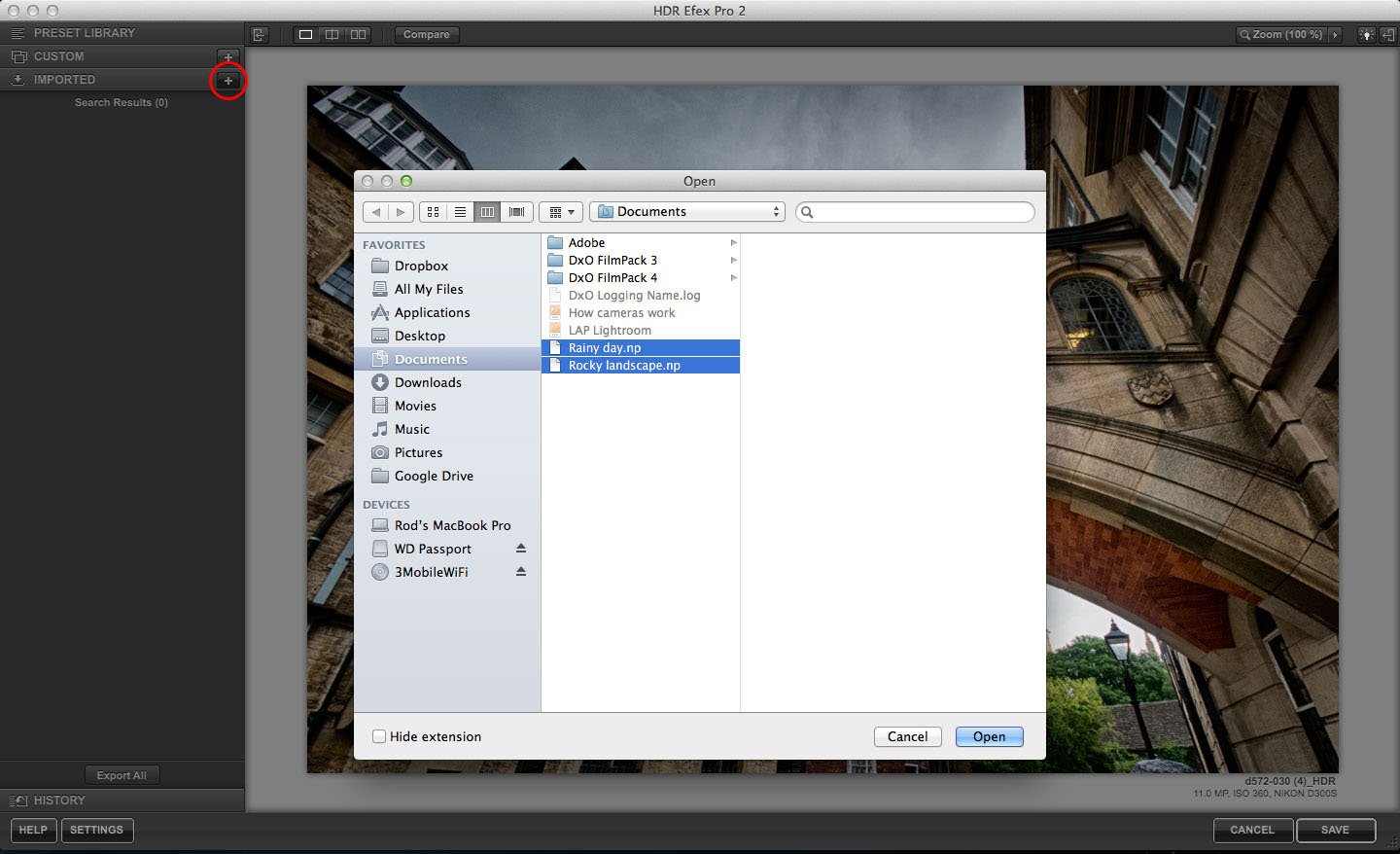Viewport: 1400px width, 854px height.
Task: Expand the Preset Library header
Action: (122, 33)
